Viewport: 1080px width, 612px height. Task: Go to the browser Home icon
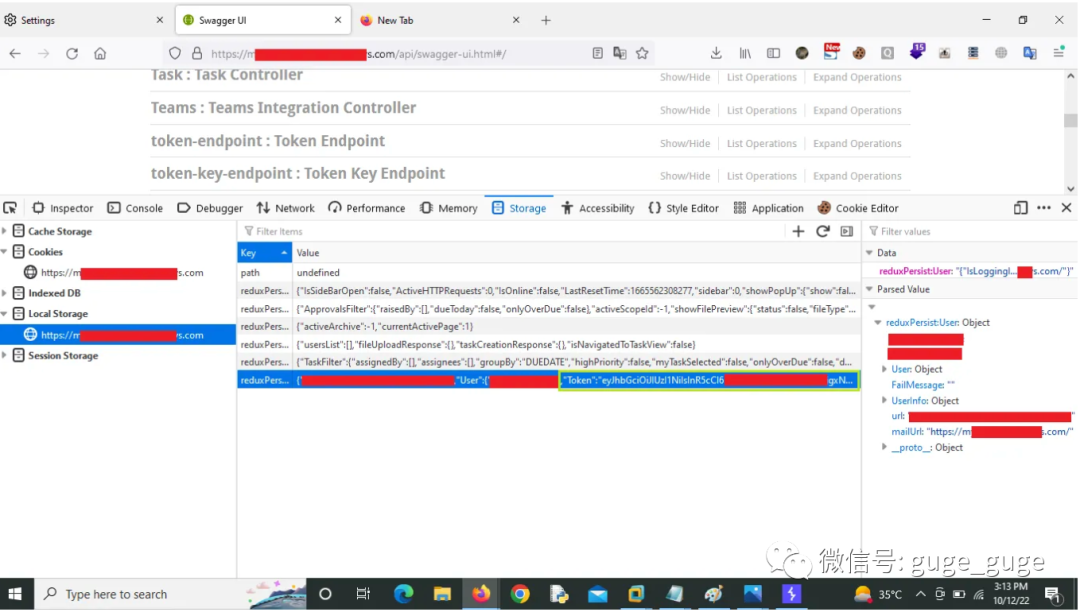point(100,54)
